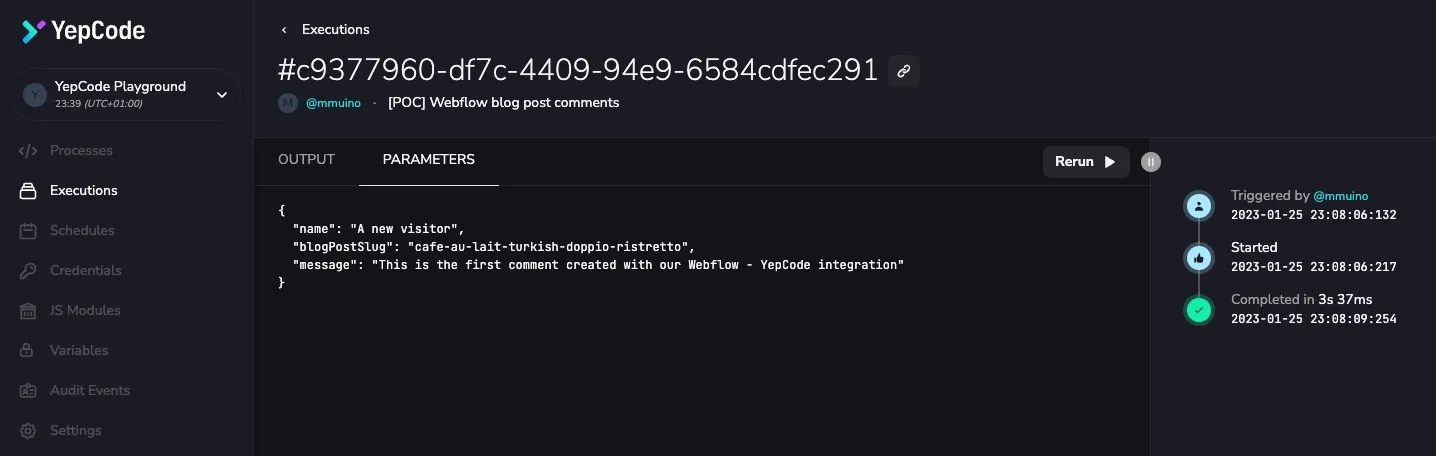
Task: Click the Settings gear icon
Action: point(29,431)
